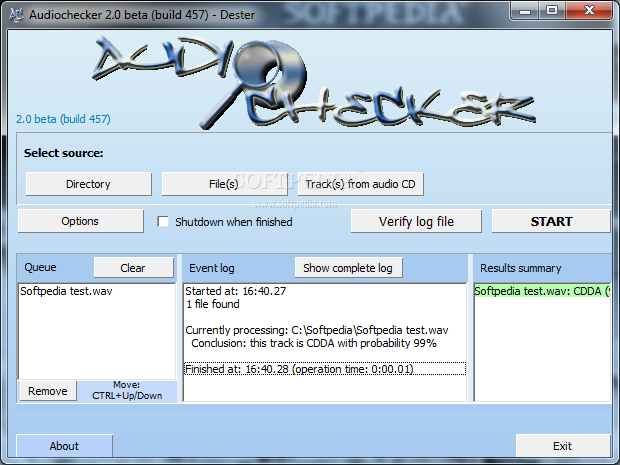The image size is (620, 465).
Task: Clear the queue list
Action: [134, 268]
